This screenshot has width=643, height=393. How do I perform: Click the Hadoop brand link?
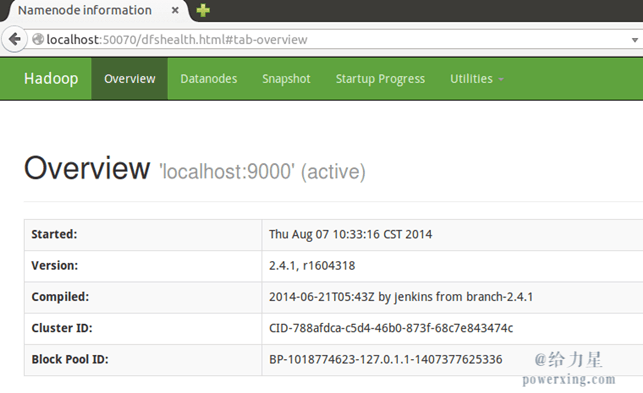51,78
